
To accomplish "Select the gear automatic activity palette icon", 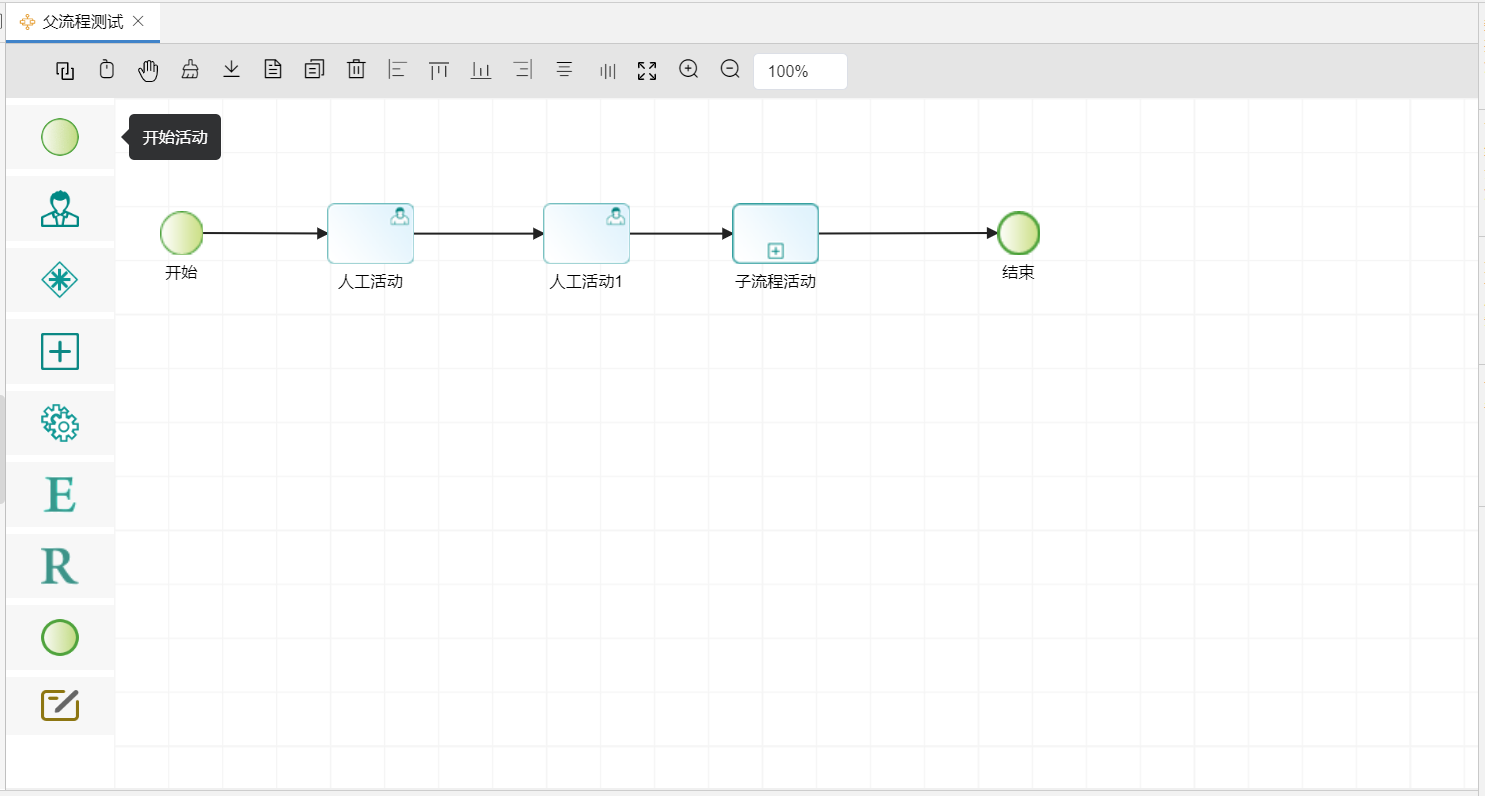I will [60, 424].
